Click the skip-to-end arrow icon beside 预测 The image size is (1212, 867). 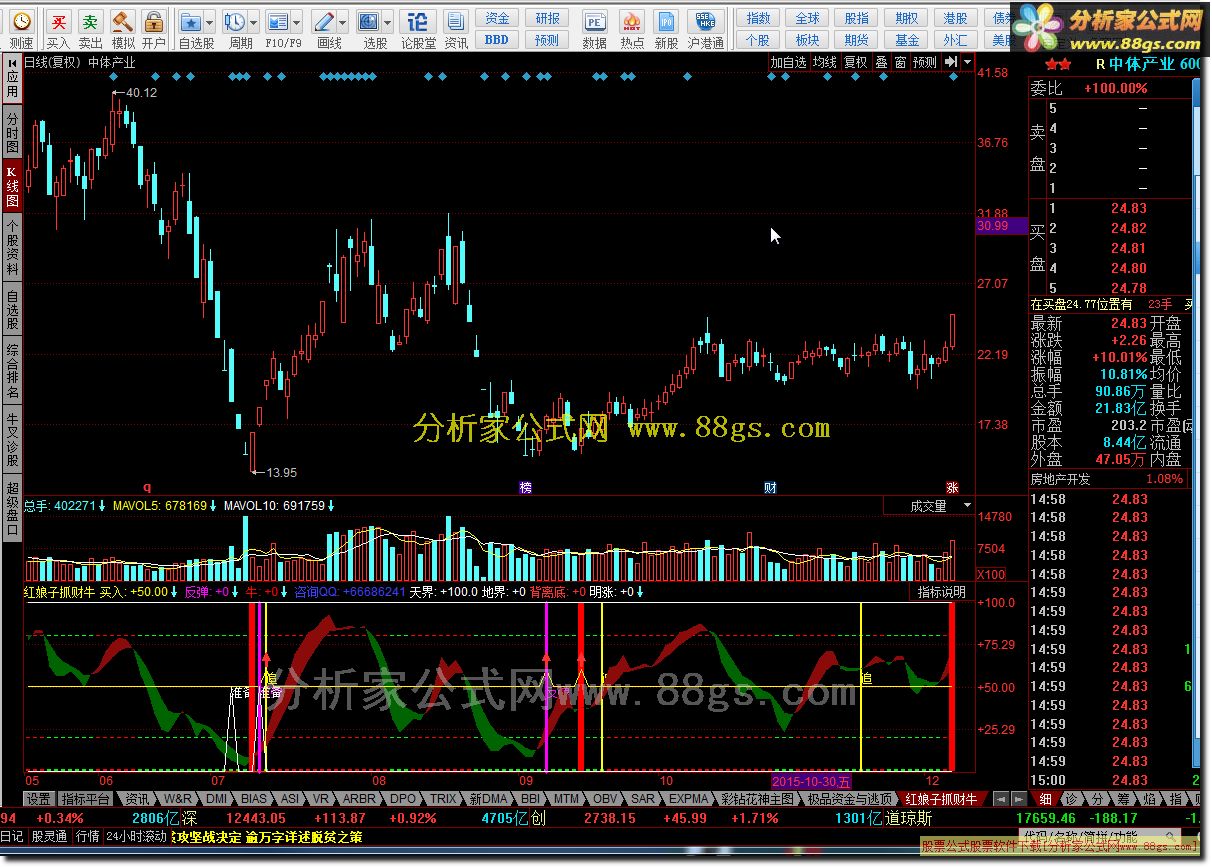point(951,62)
